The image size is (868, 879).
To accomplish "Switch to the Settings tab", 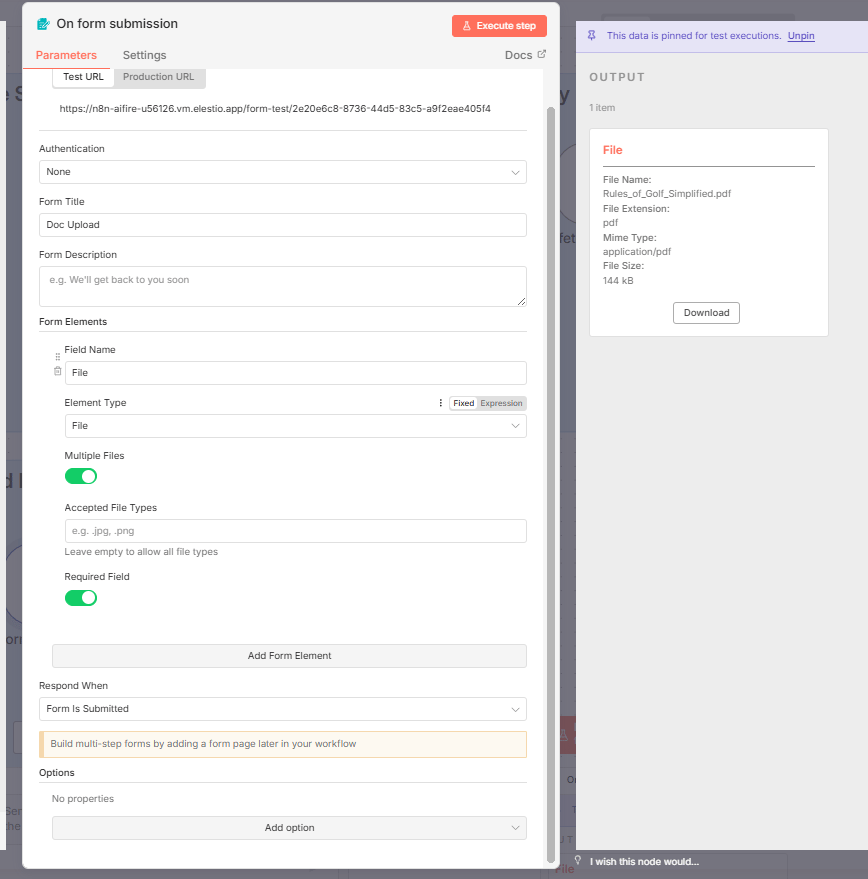I will click(145, 55).
